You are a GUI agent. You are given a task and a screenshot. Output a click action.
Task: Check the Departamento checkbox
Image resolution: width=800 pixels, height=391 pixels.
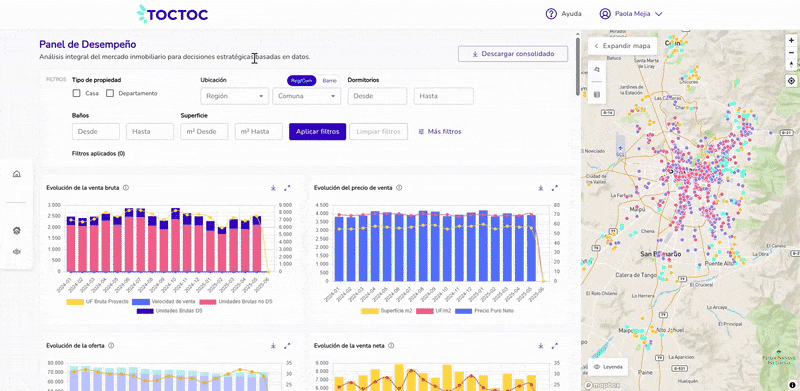pos(110,93)
